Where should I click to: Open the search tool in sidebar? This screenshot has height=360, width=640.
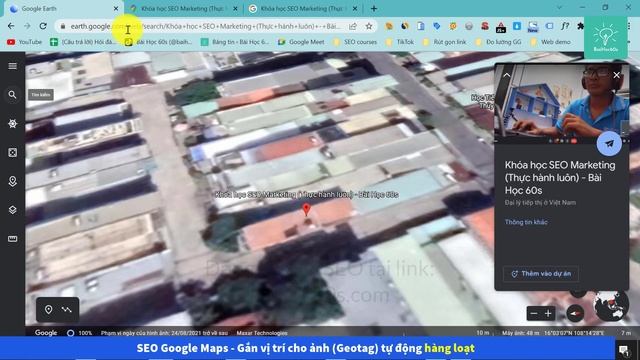click(x=13, y=95)
